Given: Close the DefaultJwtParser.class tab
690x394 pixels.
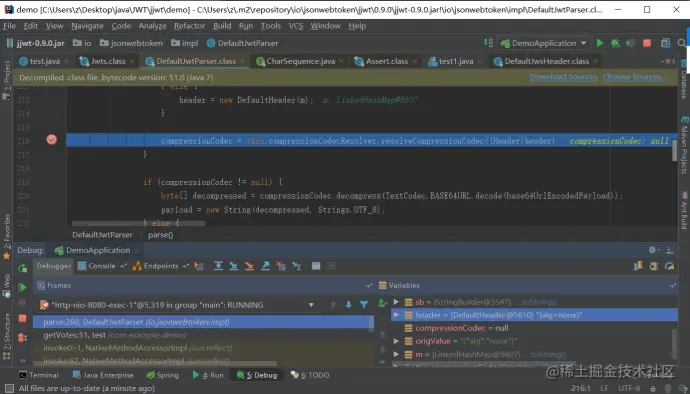Looking at the screenshot, I should [x=242, y=61].
